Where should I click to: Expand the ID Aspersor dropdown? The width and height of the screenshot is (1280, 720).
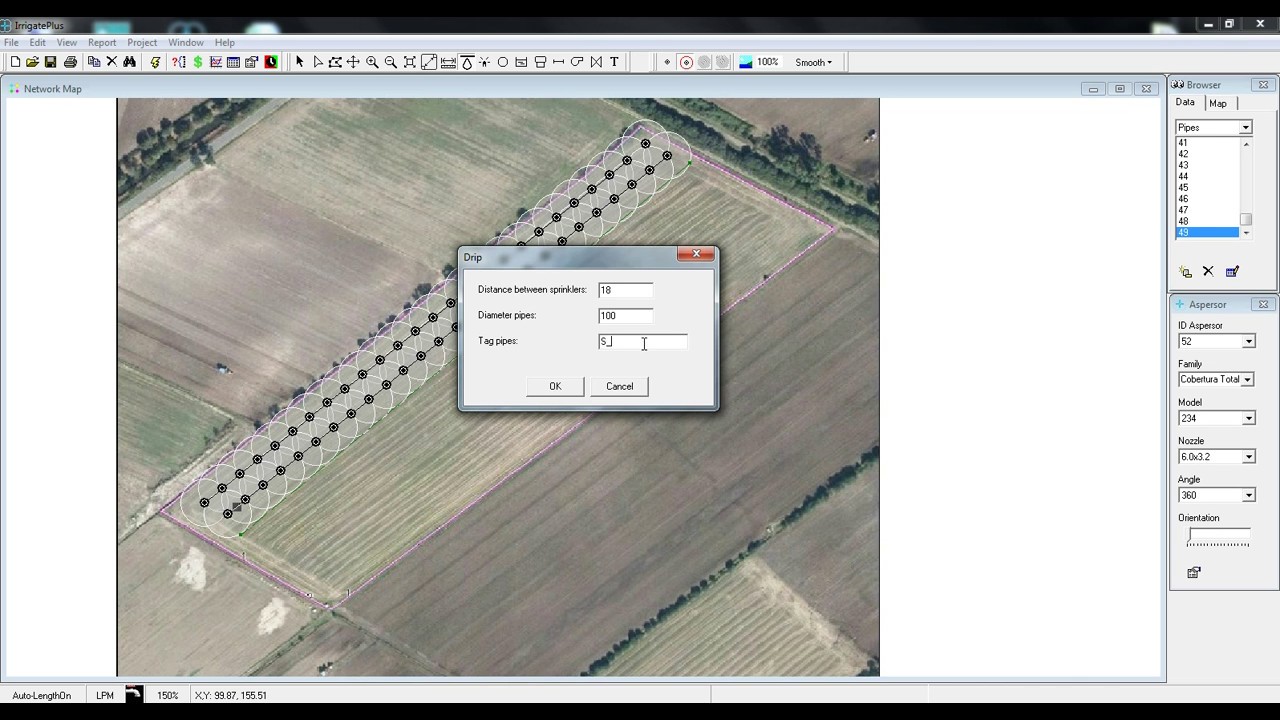pyautogui.click(x=1249, y=341)
